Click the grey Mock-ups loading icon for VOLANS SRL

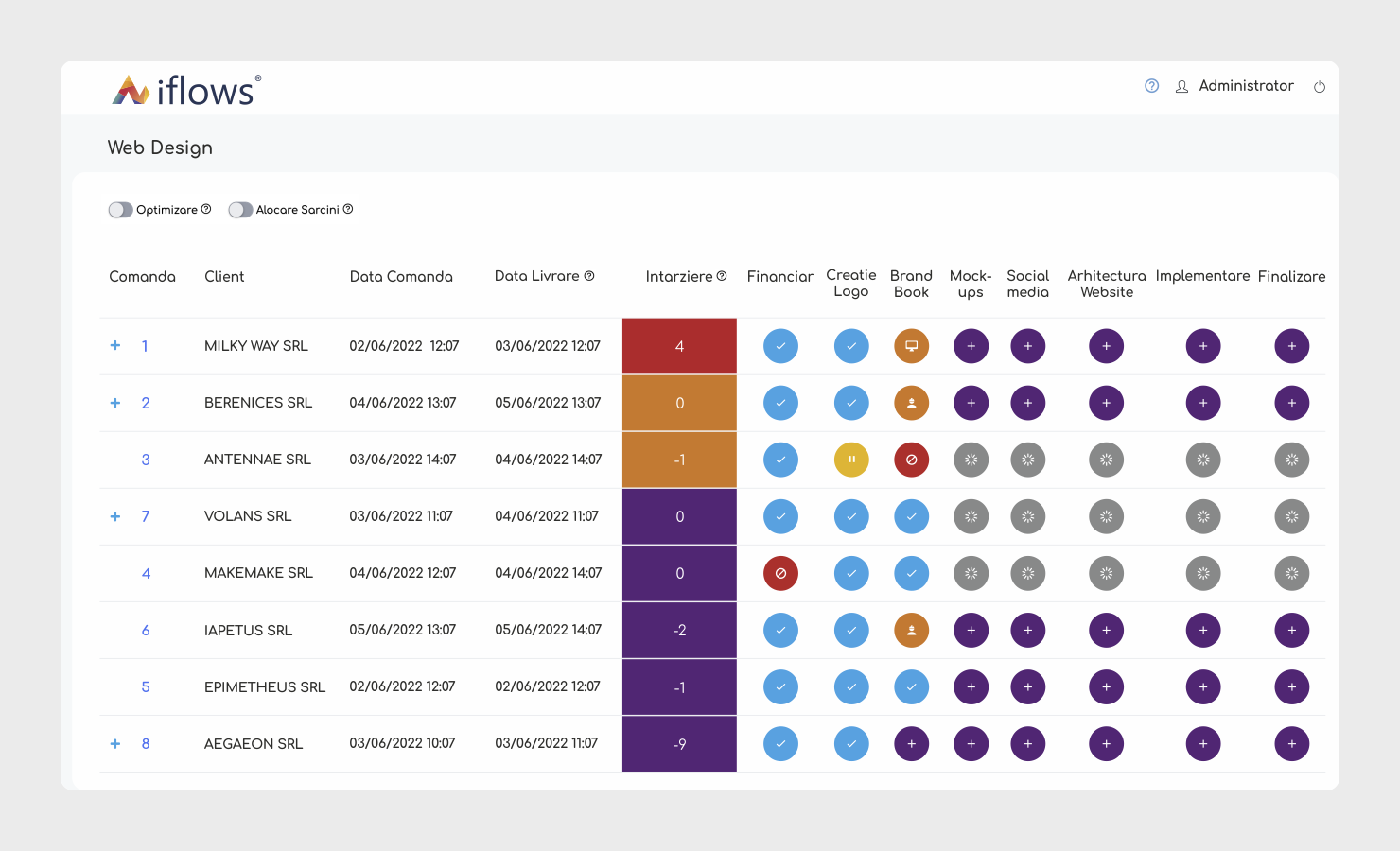971,516
